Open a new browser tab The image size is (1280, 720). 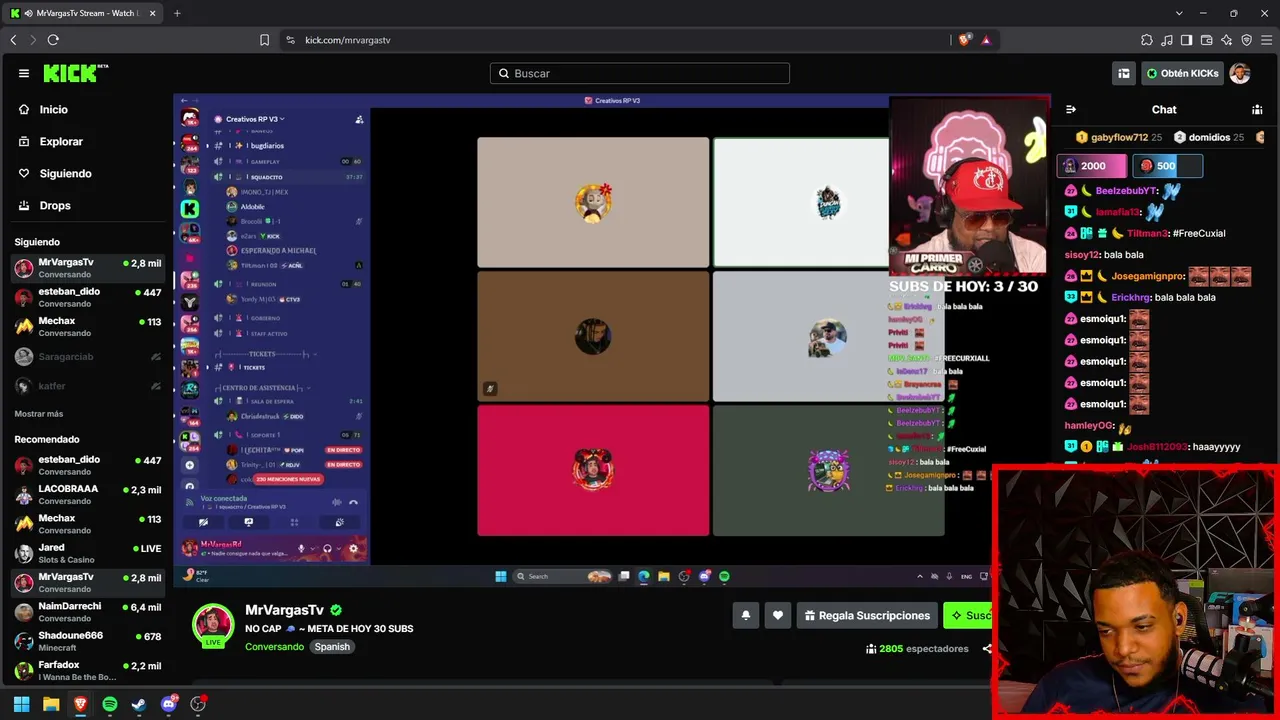tap(177, 13)
